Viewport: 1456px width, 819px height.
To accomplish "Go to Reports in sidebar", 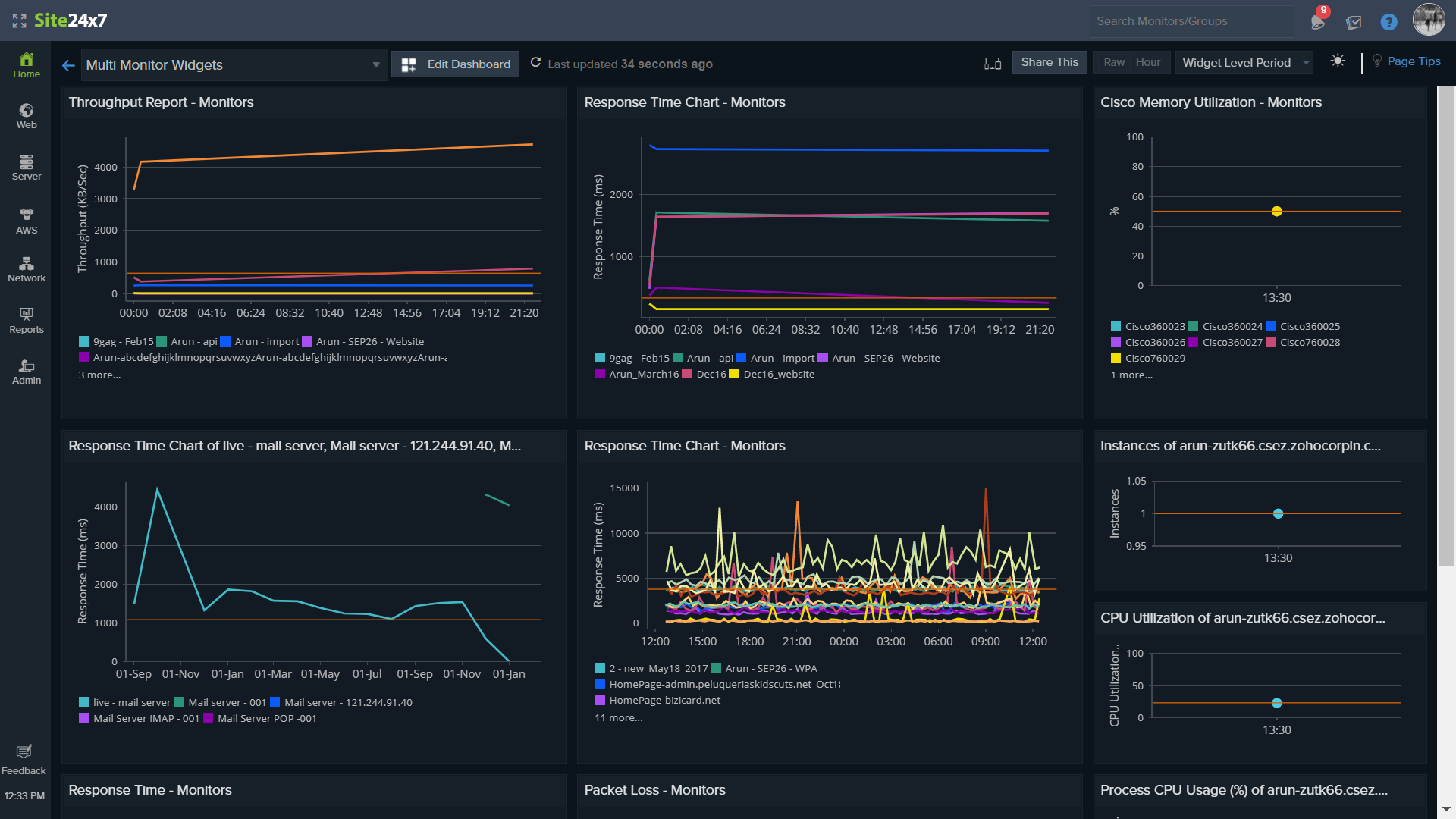I will 27,320.
